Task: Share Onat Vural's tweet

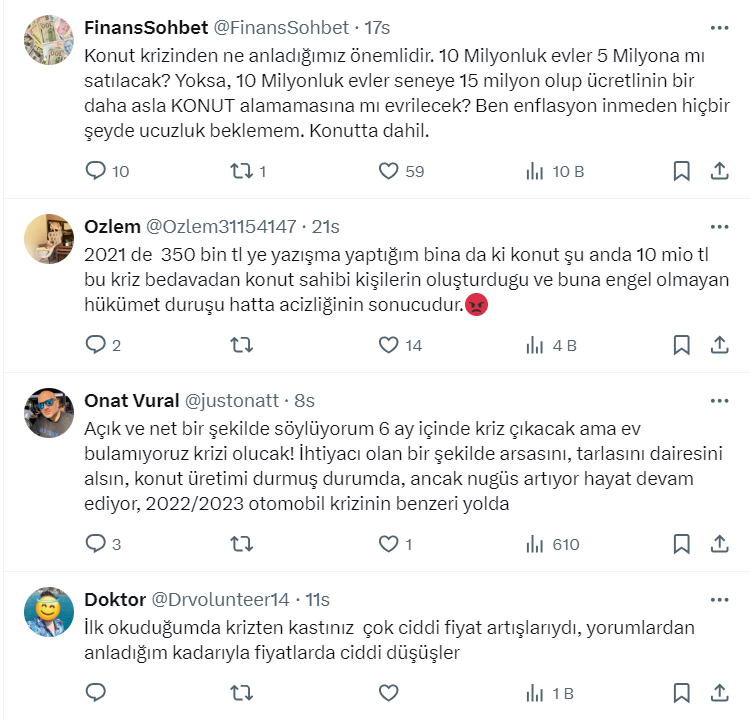Action: [718, 544]
